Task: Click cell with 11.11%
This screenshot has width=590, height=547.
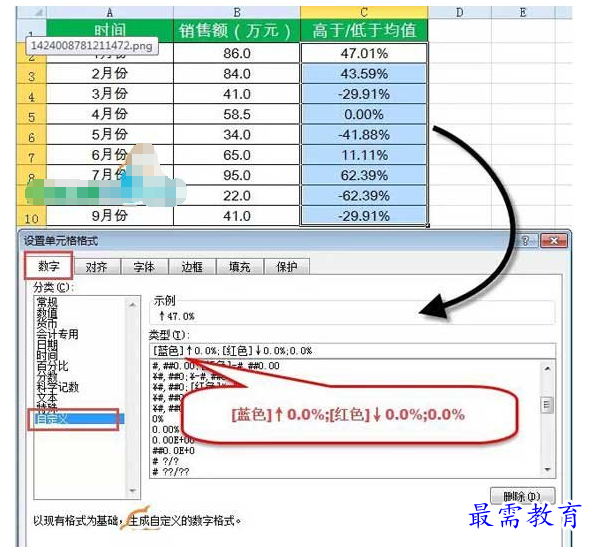Action: (364, 155)
